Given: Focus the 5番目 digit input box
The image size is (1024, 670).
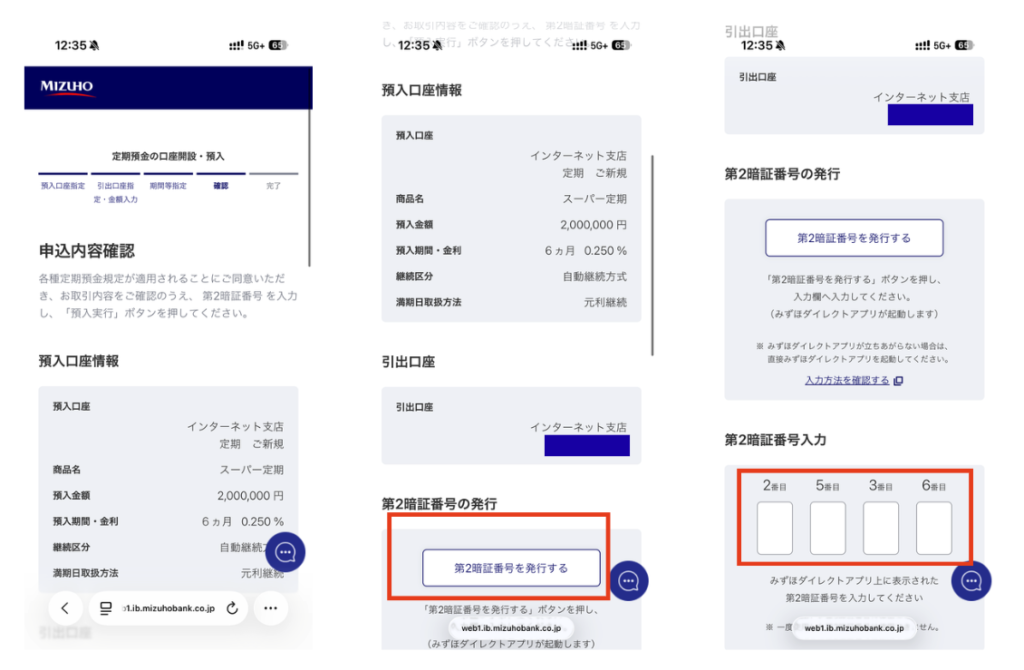Looking at the screenshot, I should click(827, 528).
